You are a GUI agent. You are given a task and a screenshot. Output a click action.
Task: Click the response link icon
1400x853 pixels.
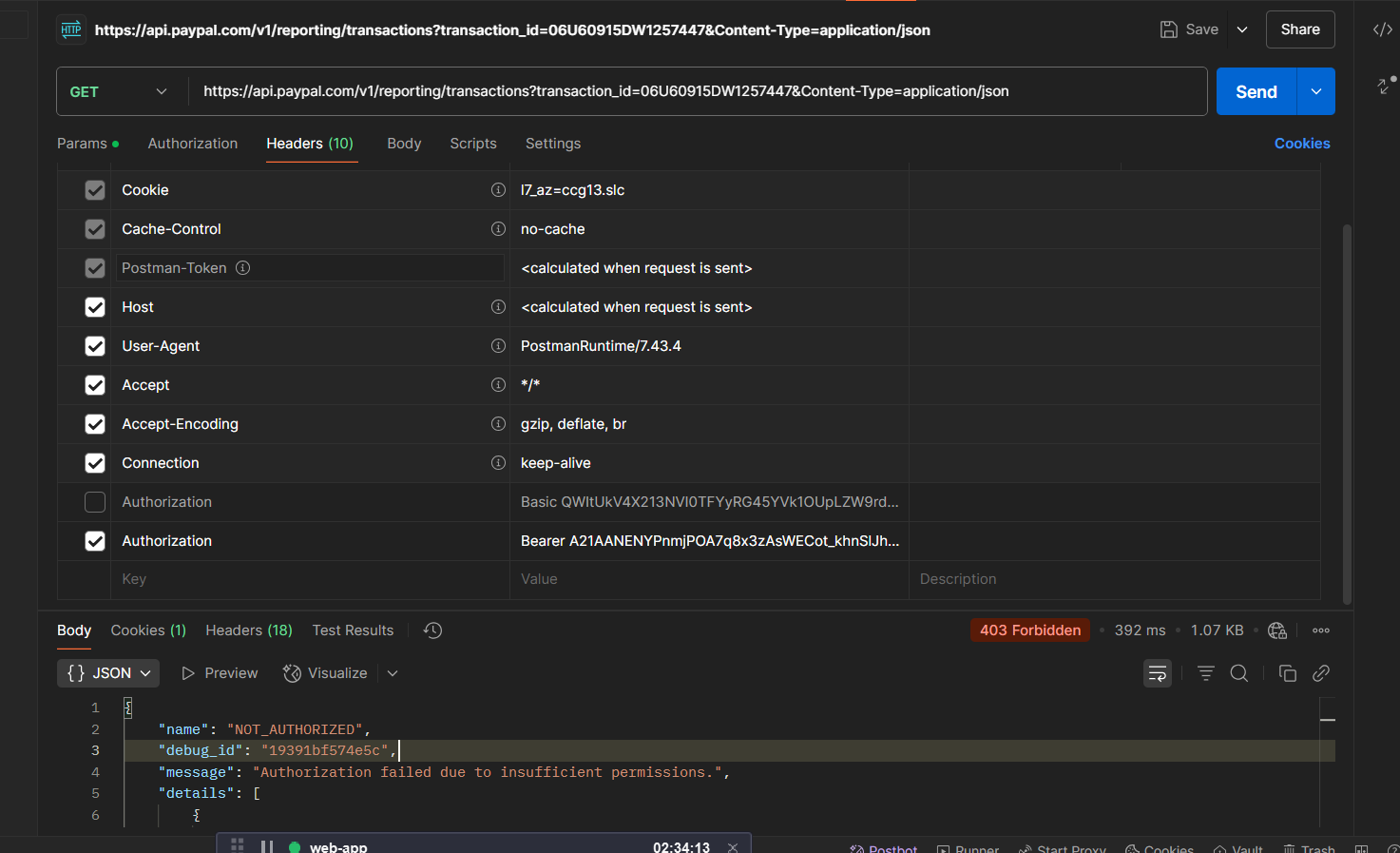click(x=1321, y=673)
